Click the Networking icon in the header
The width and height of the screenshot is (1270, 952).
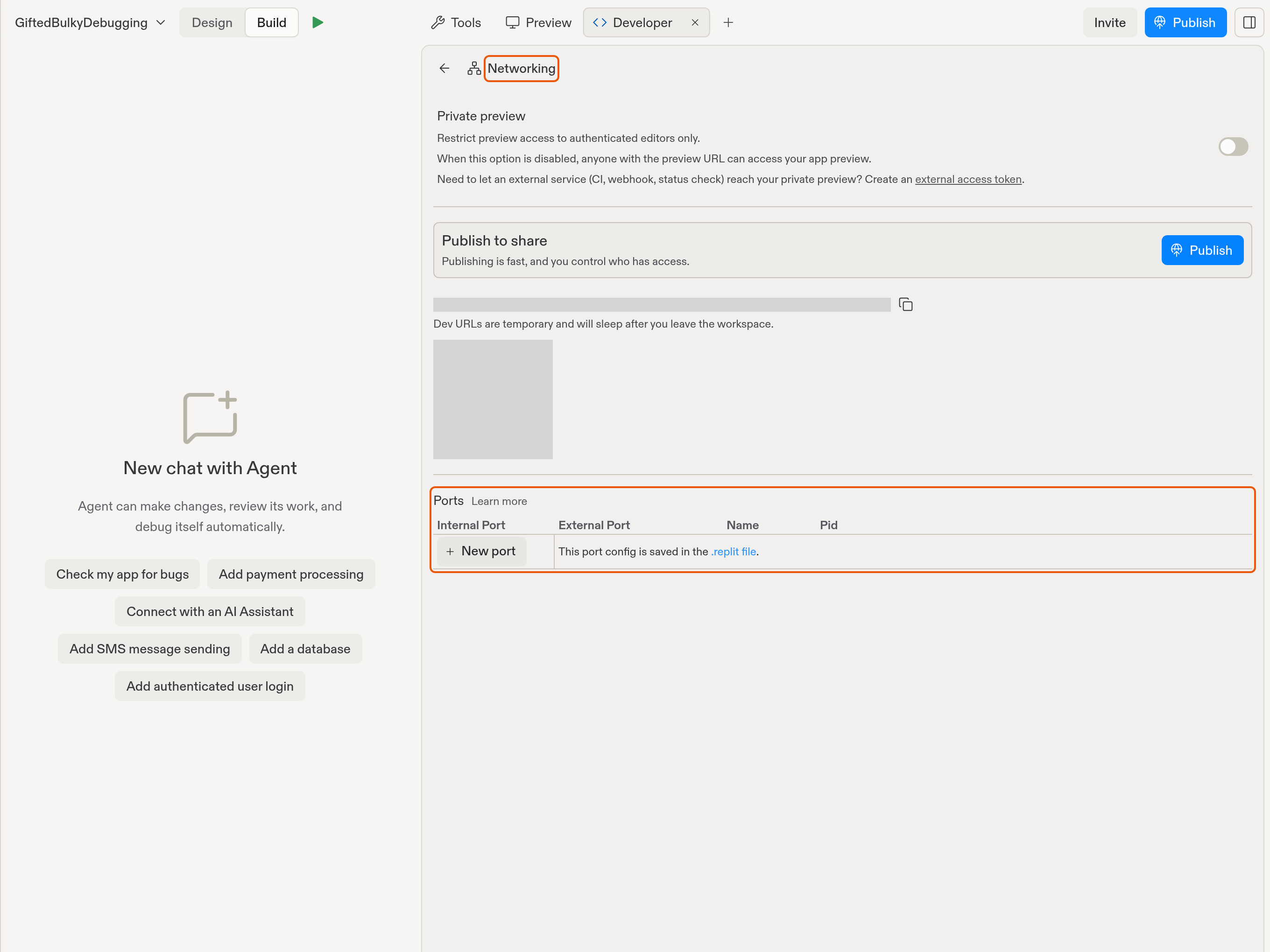pos(473,68)
